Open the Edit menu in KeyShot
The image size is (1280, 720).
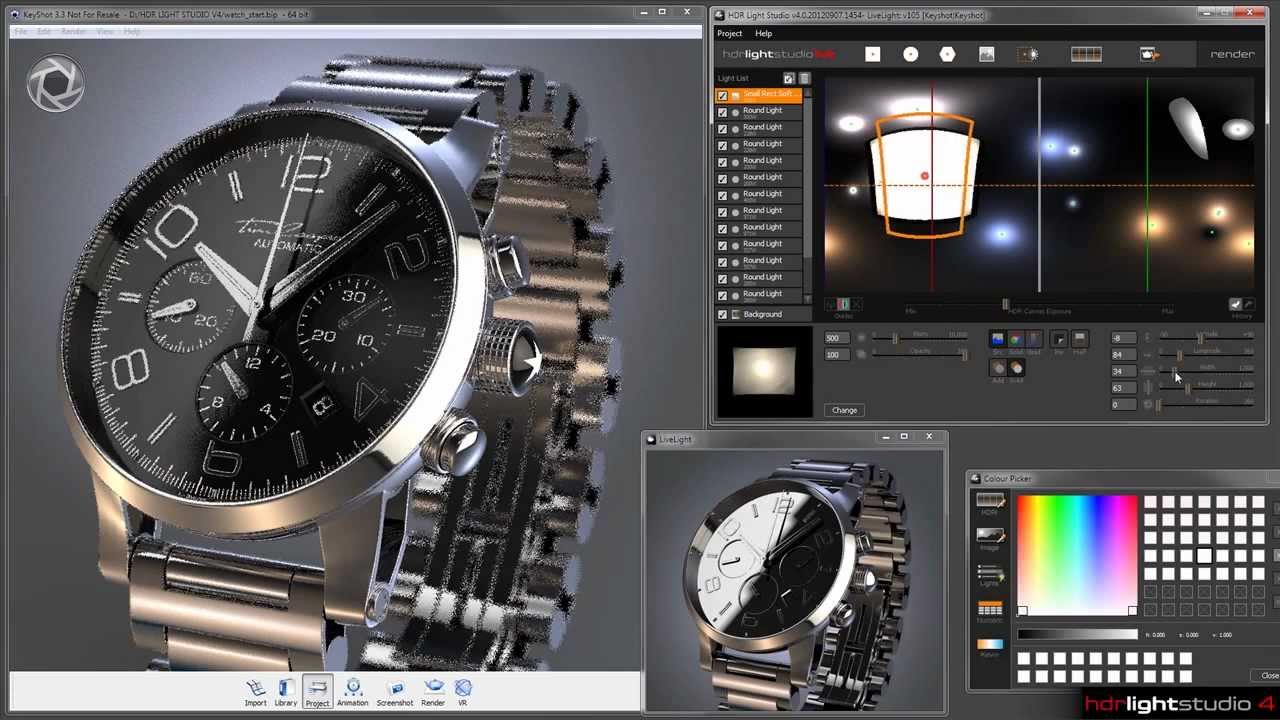tap(44, 32)
